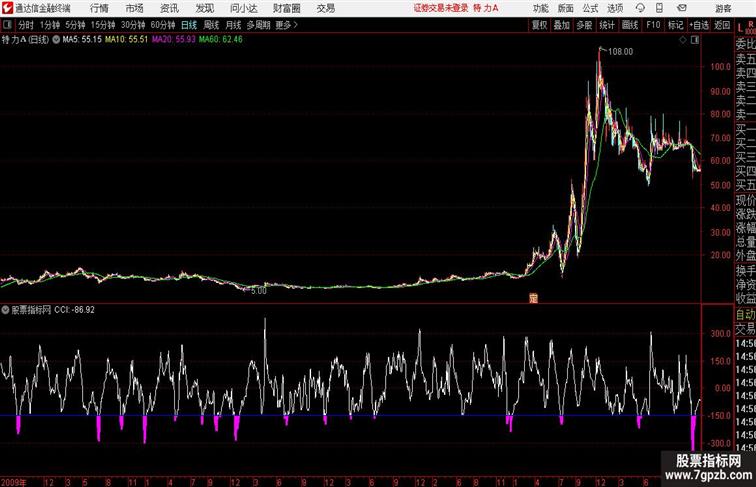
Task: Open the 功能 menu
Action: click(x=540, y=8)
